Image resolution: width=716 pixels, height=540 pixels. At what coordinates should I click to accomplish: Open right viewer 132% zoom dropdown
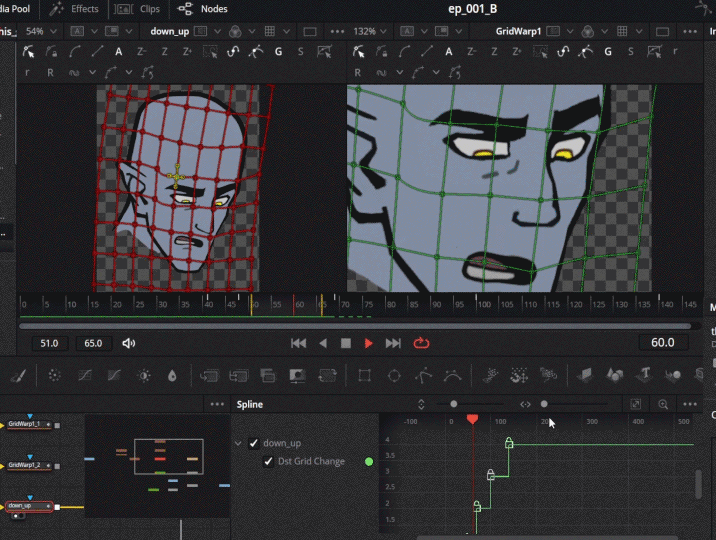pos(369,31)
